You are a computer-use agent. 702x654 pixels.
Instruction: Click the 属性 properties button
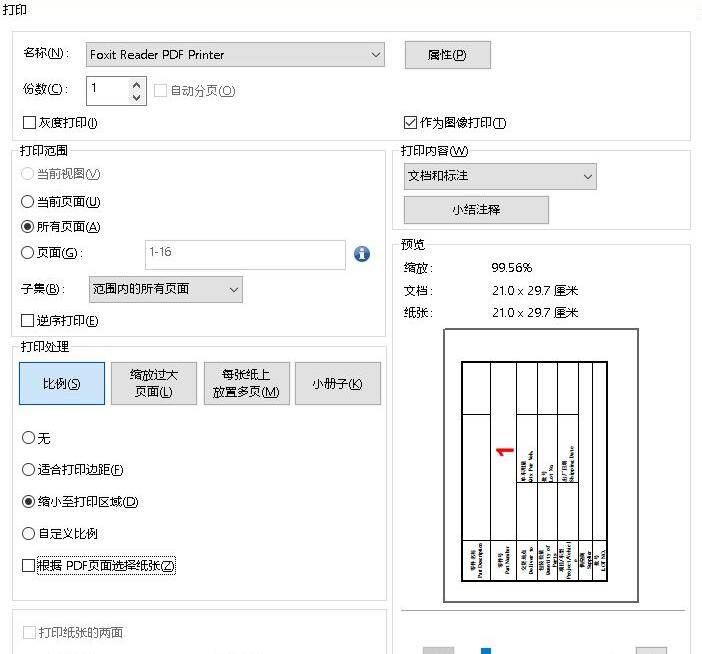447,55
